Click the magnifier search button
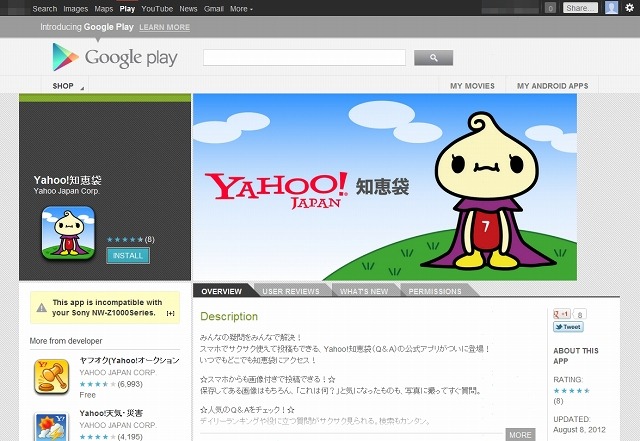The image size is (640, 441). point(433,58)
